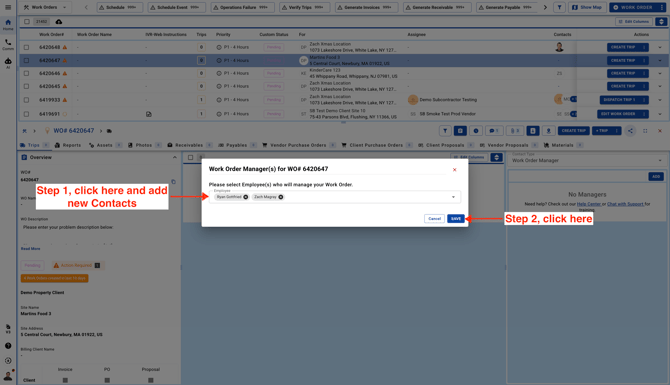Open the Contact Type Work Order Manager dropdown
Screen dimensions: 670x385
[587, 160]
